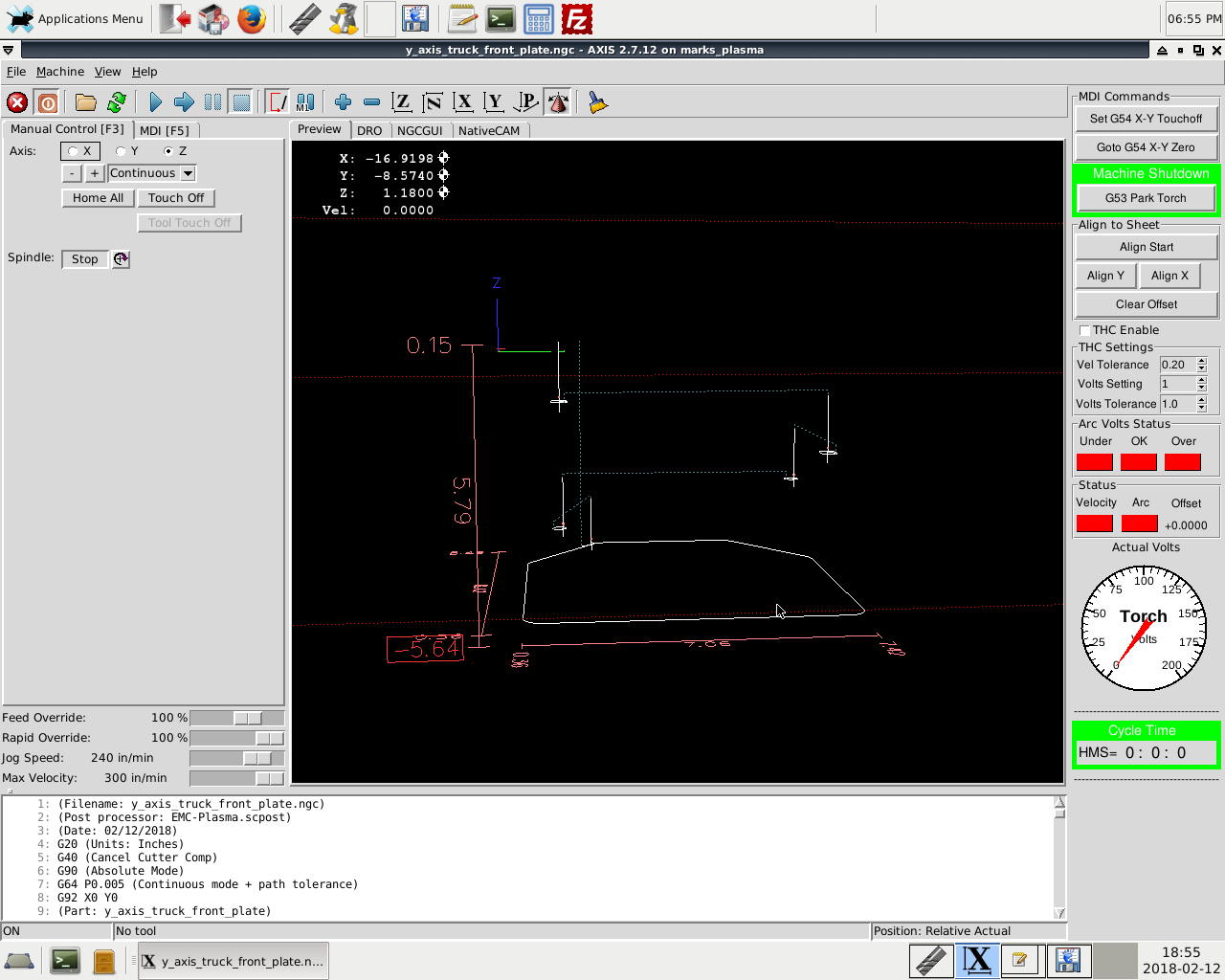
Task: Click the Touch Off button
Action: coord(176,198)
